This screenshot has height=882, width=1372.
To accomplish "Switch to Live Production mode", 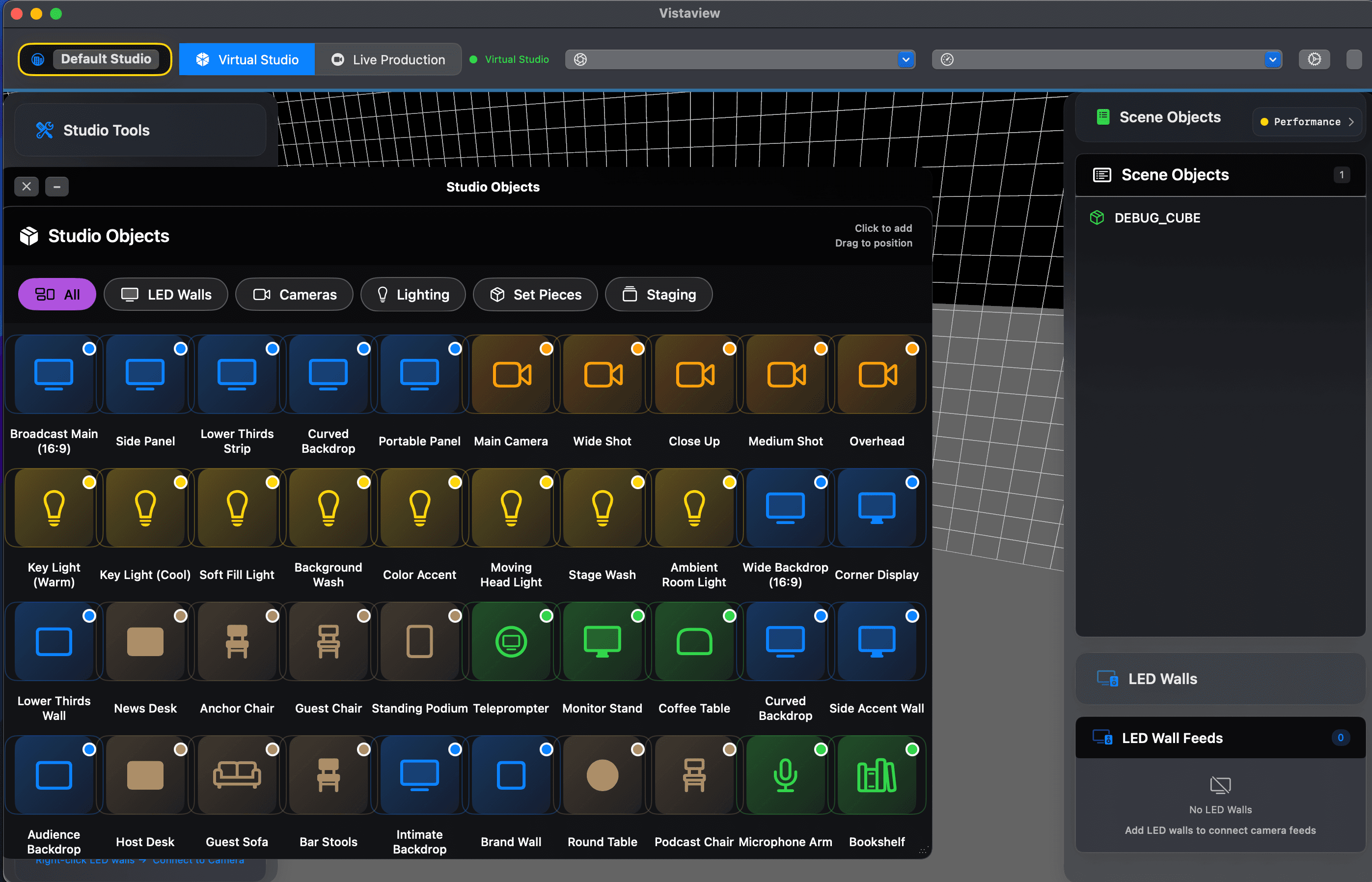I will click(388, 59).
